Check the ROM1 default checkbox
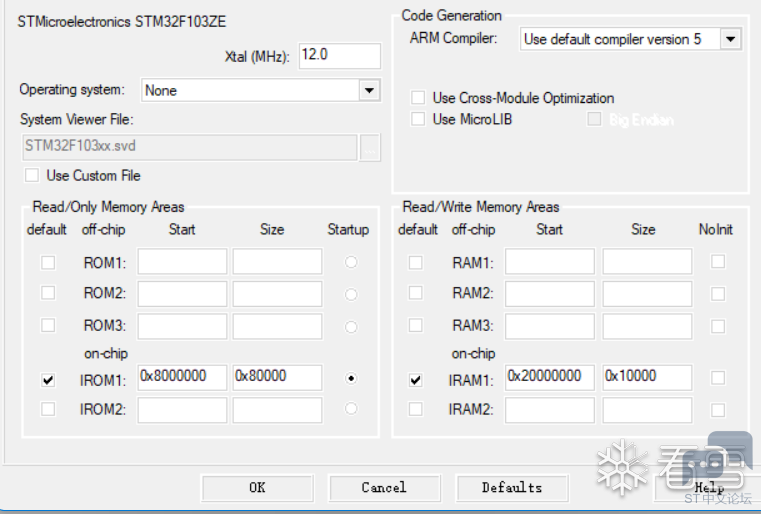The height and width of the screenshot is (514, 761). coord(48,263)
